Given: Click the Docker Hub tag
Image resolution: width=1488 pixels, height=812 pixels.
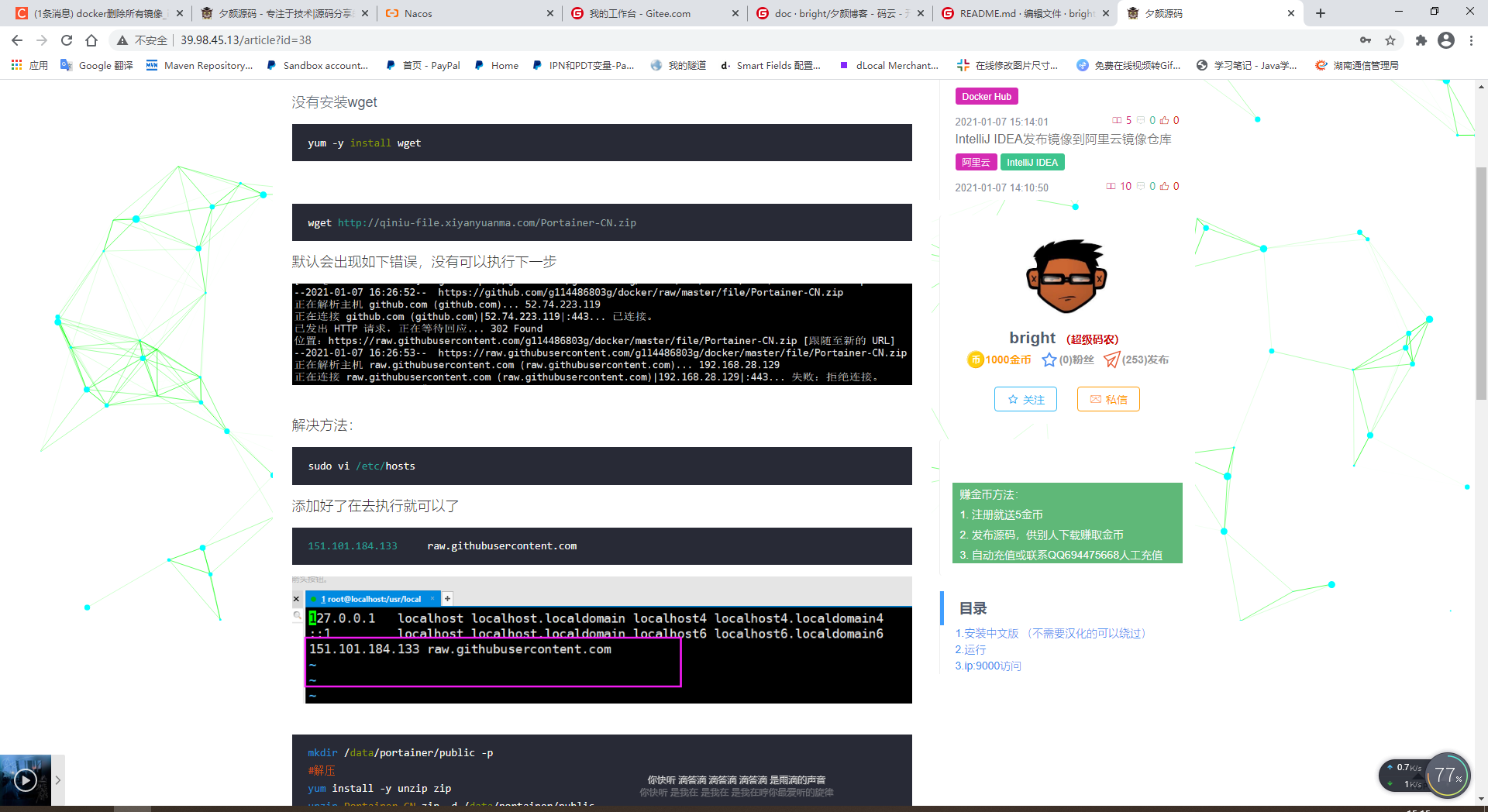Looking at the screenshot, I should point(987,97).
